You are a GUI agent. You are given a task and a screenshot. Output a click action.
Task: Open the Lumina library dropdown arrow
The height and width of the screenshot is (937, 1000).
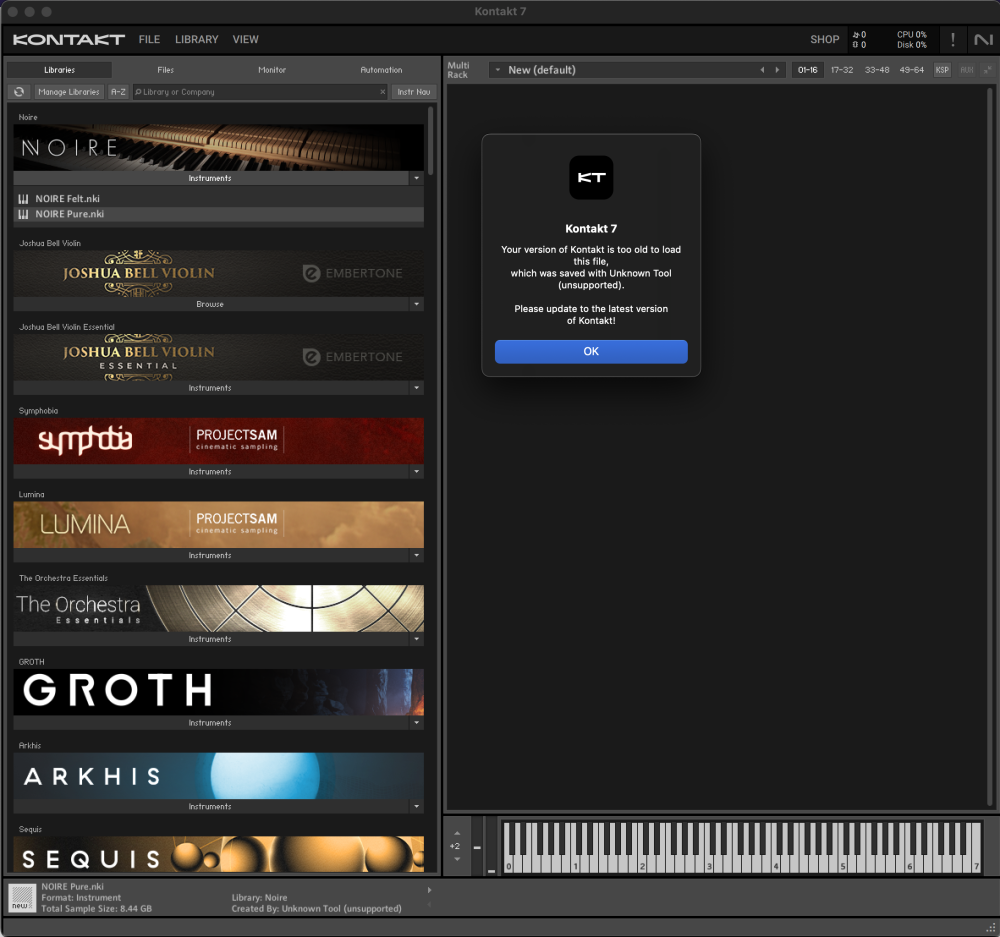point(416,556)
